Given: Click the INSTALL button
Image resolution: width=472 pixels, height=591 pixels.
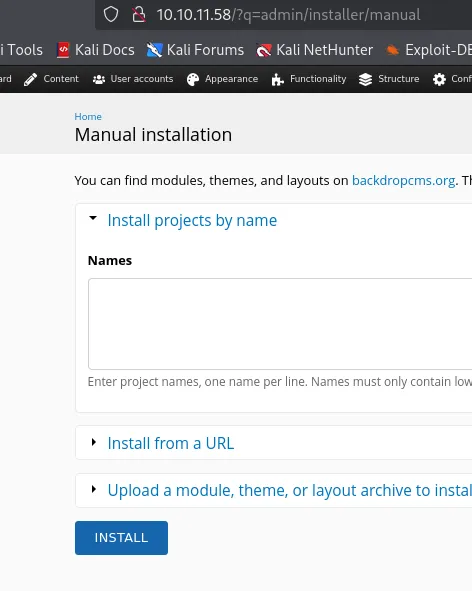Looking at the screenshot, I should tap(121, 538).
